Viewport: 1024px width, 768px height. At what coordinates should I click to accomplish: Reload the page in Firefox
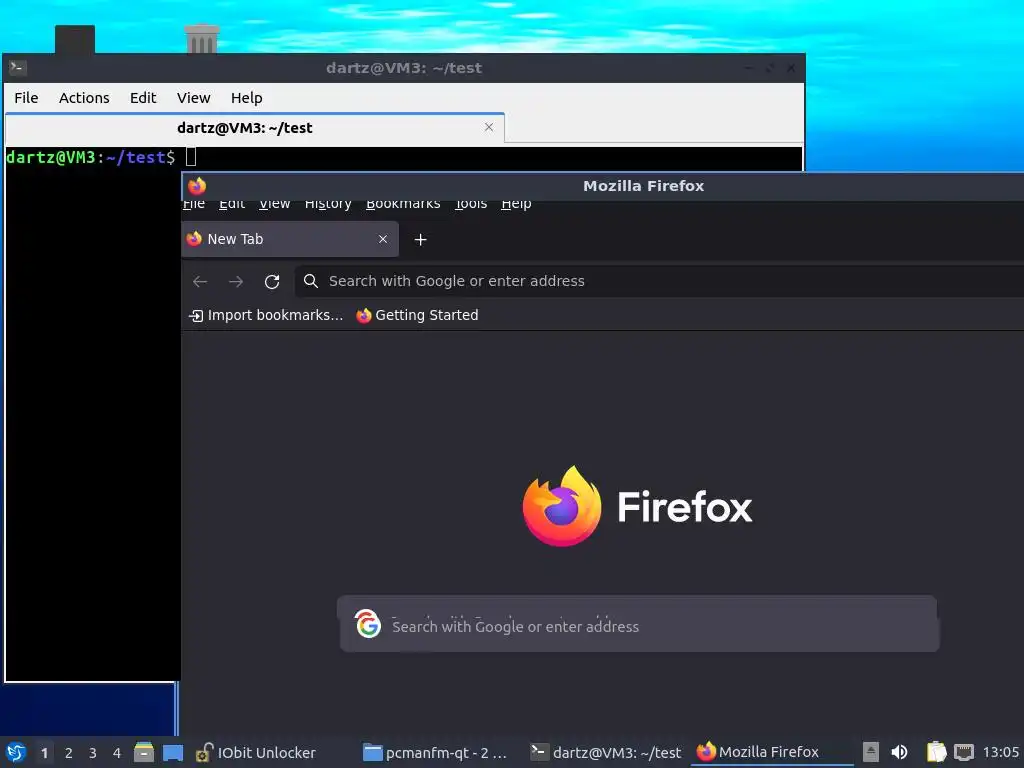272,281
